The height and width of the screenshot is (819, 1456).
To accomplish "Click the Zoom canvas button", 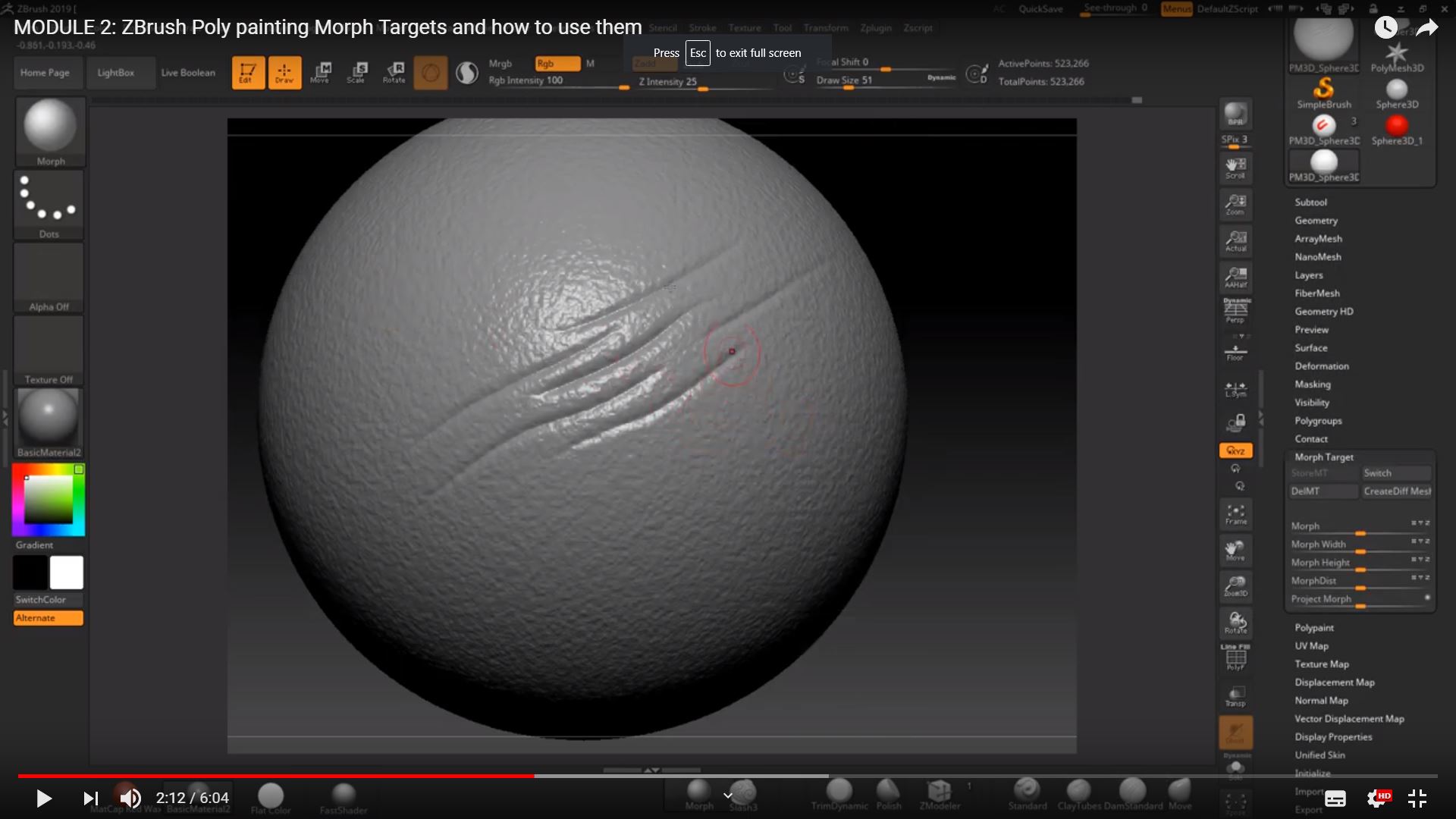I will [x=1235, y=205].
